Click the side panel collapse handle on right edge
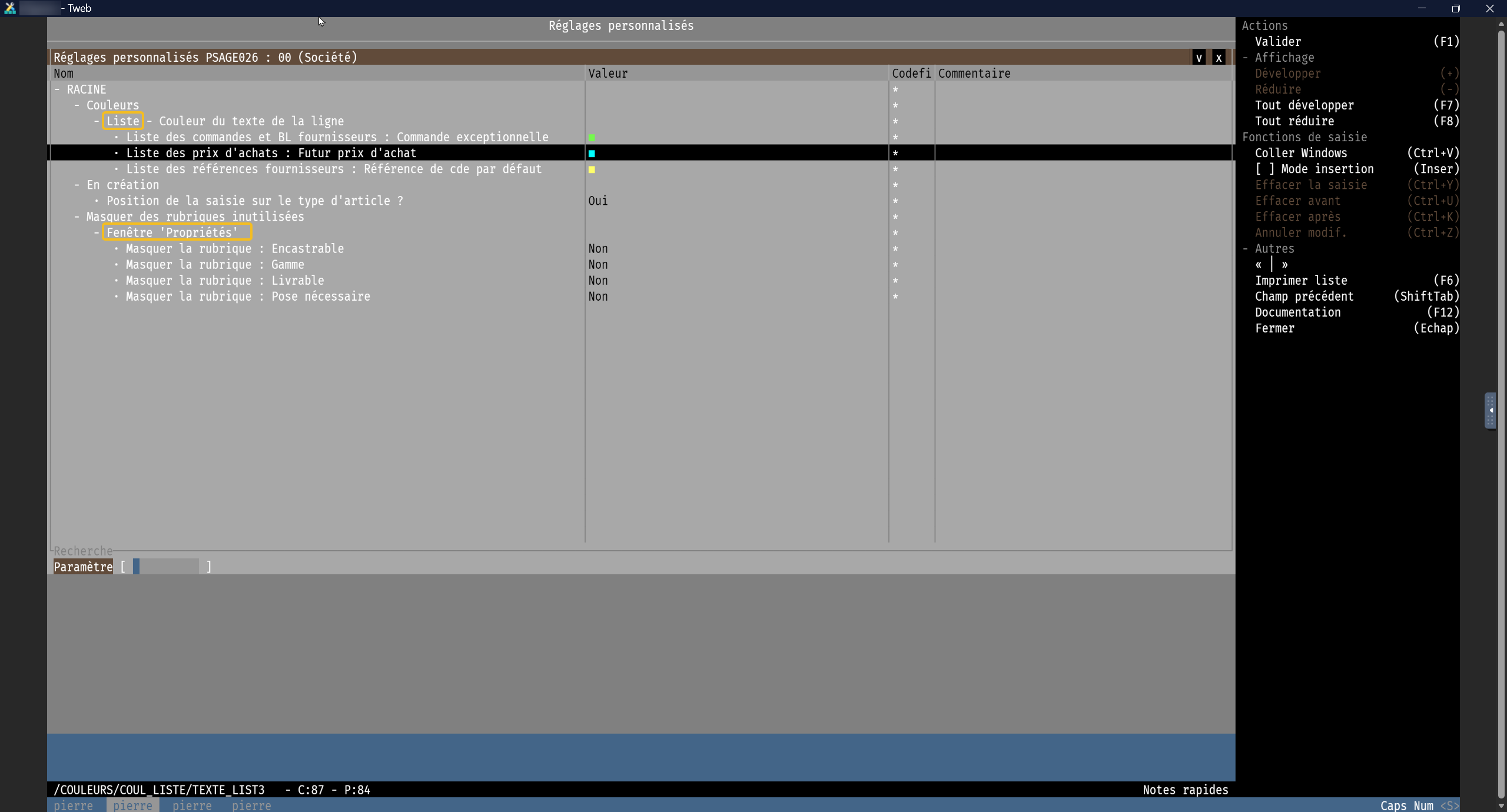Image resolution: width=1507 pixels, height=812 pixels. click(1490, 410)
